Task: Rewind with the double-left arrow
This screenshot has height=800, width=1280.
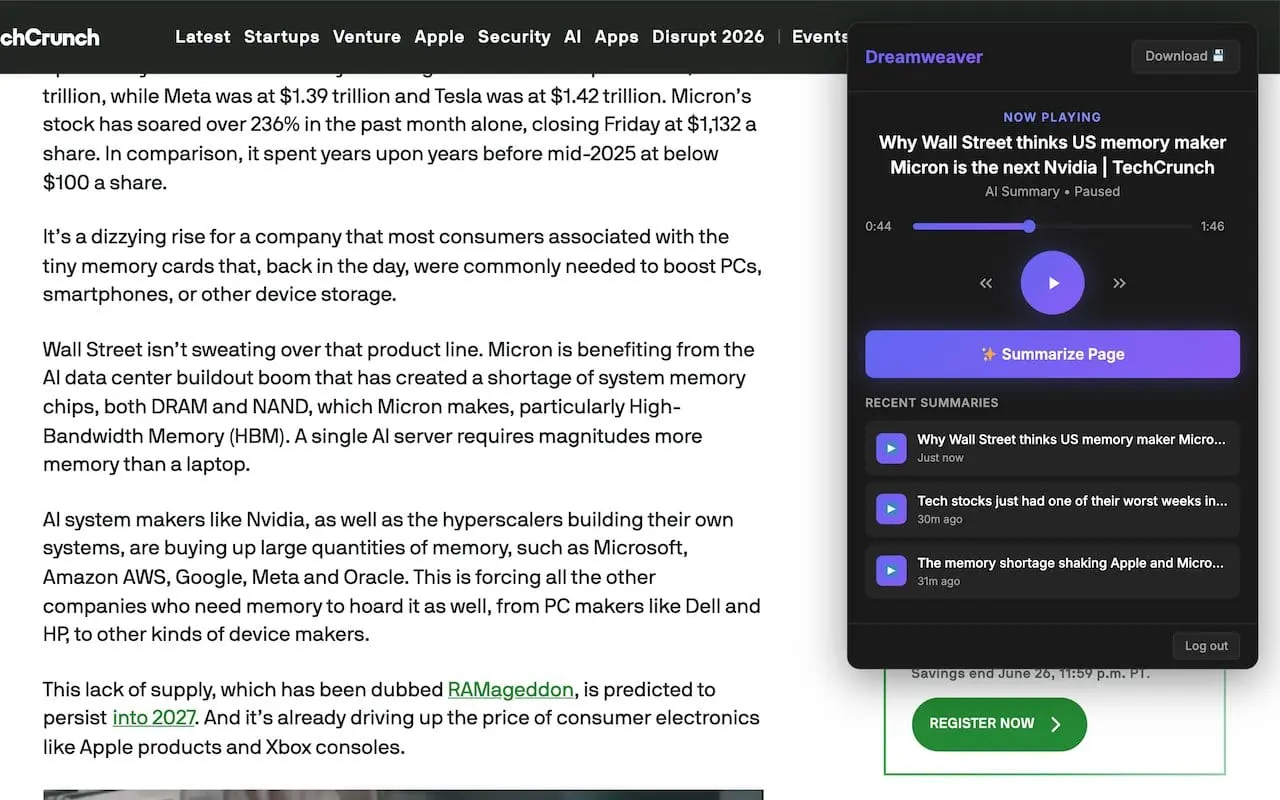Action: 986,283
